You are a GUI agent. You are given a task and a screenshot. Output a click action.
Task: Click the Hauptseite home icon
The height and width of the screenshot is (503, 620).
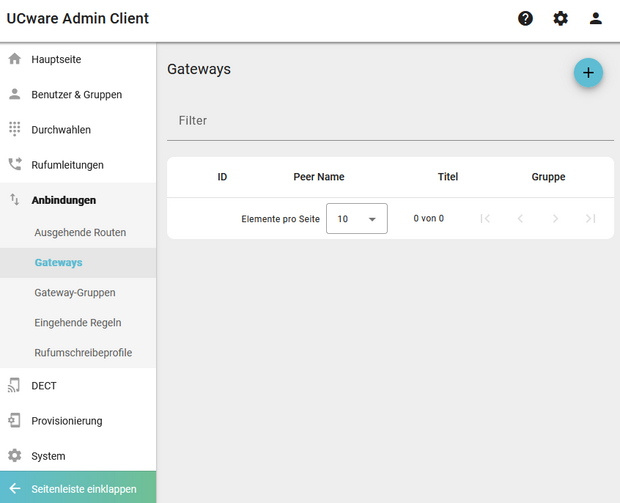click(x=15, y=59)
